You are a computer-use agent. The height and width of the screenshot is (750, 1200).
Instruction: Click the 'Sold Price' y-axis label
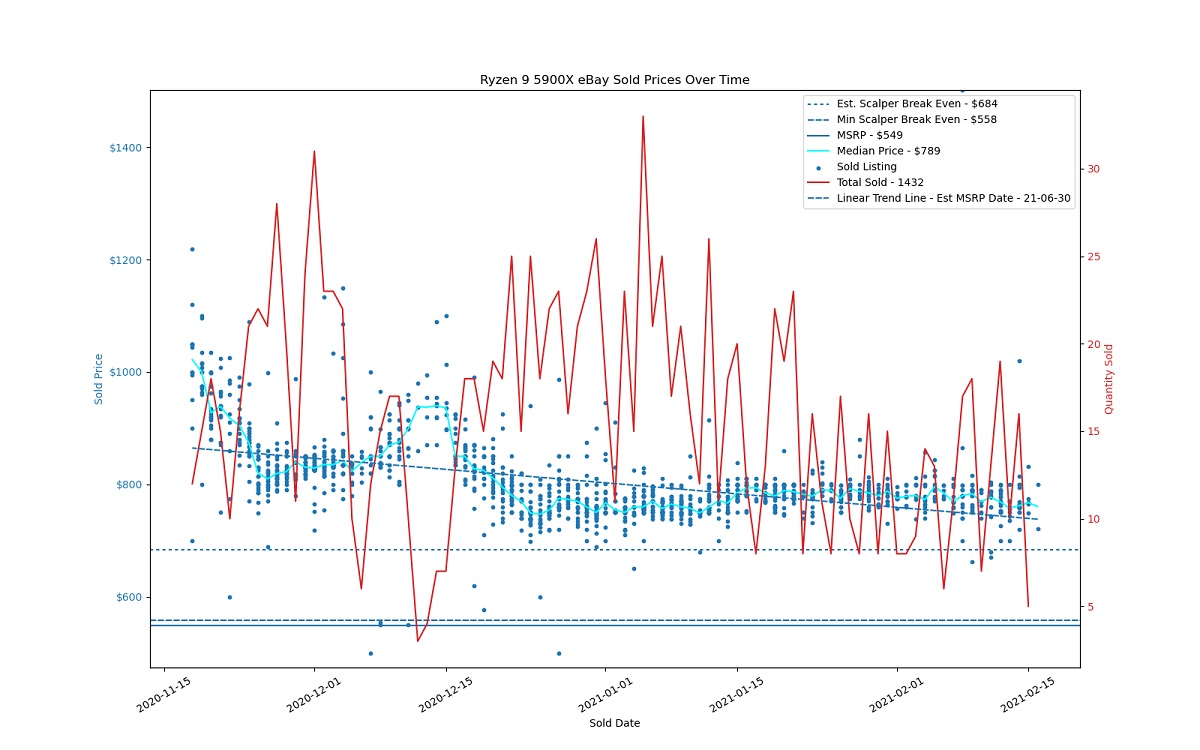tap(99, 379)
